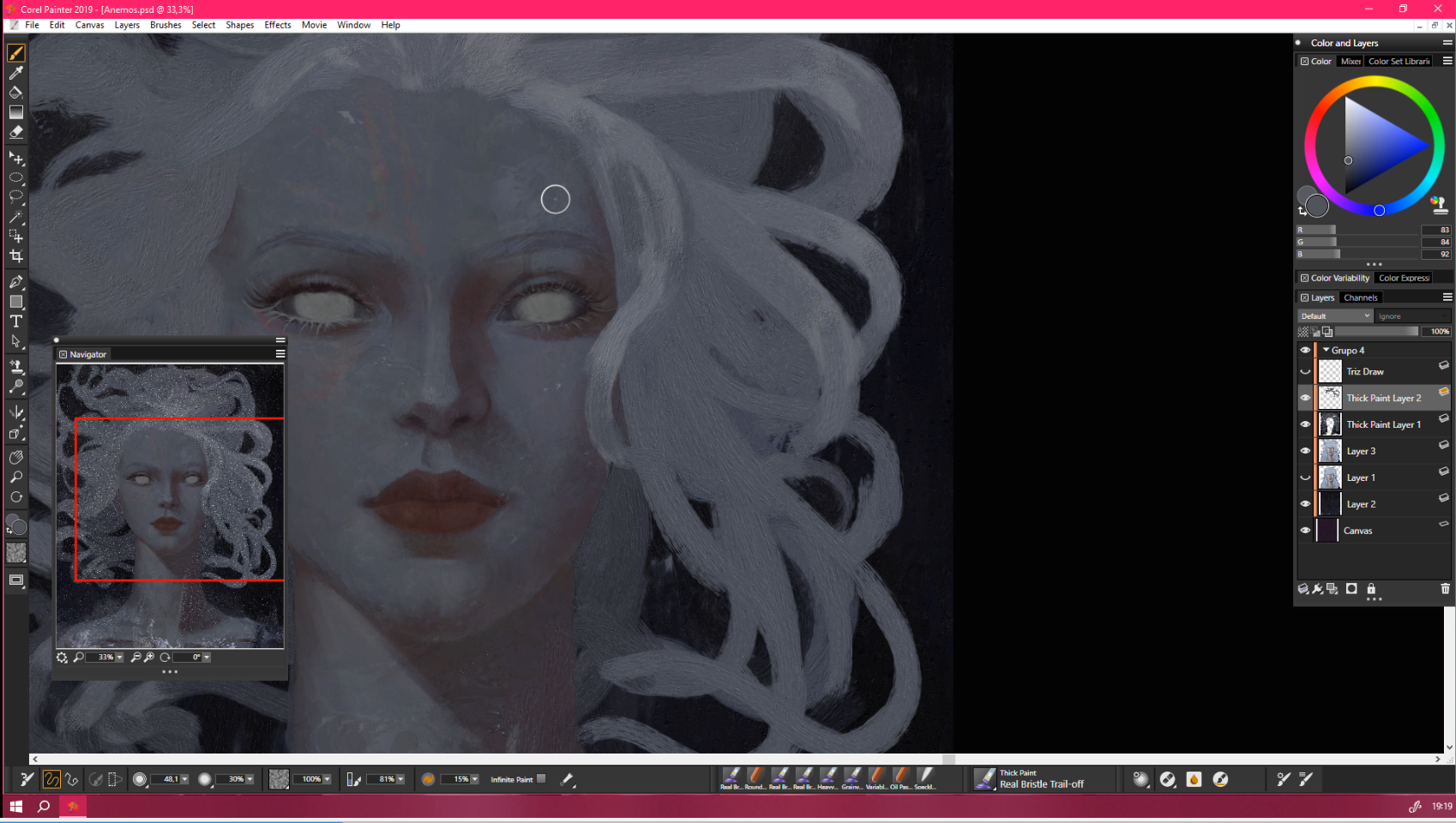Viewport: 1456px width, 823px height.
Task: Enable the Infinite Paint checkbox
Action: pyautogui.click(x=541, y=778)
